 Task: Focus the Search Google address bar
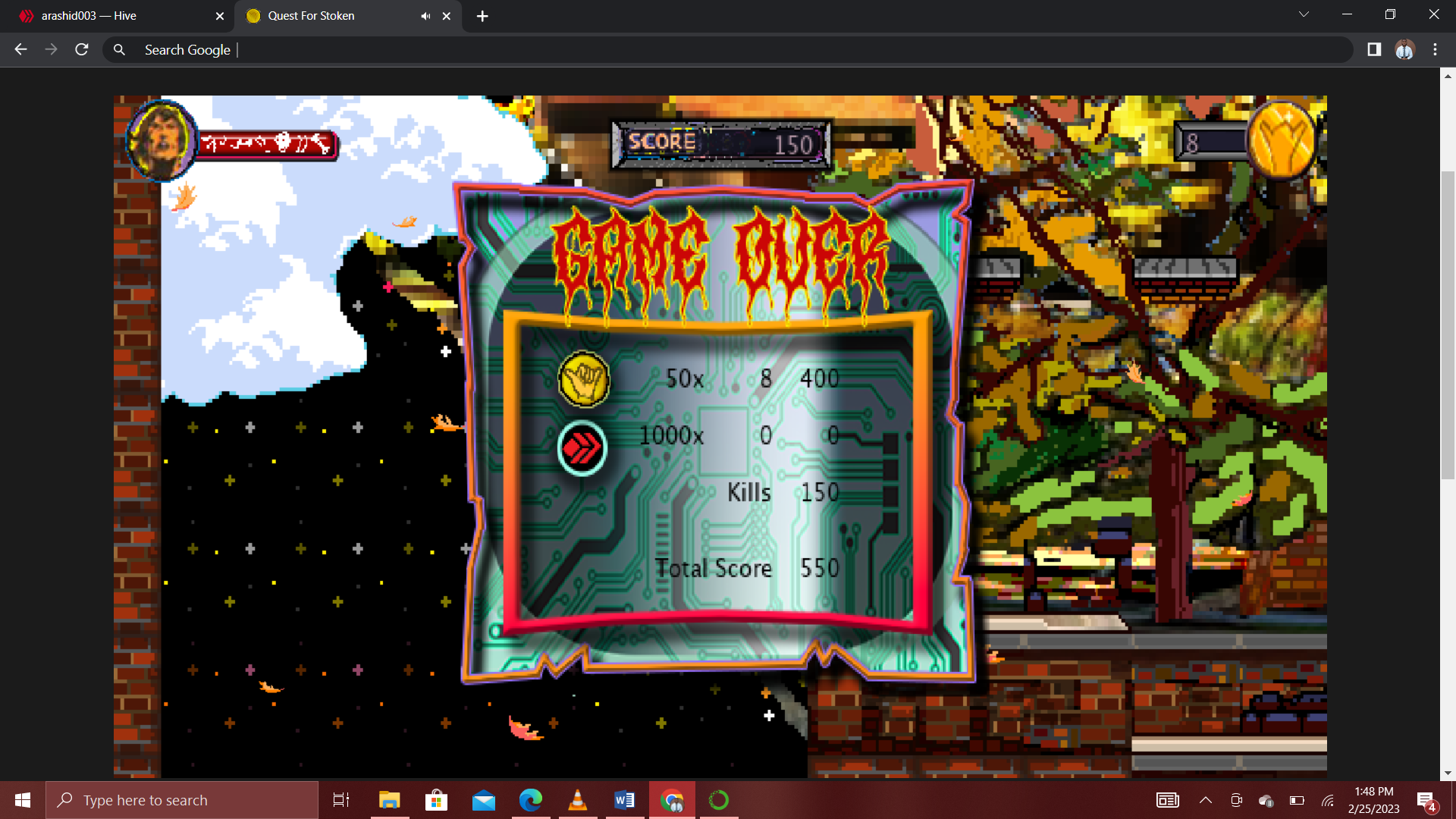pyautogui.click(x=728, y=49)
